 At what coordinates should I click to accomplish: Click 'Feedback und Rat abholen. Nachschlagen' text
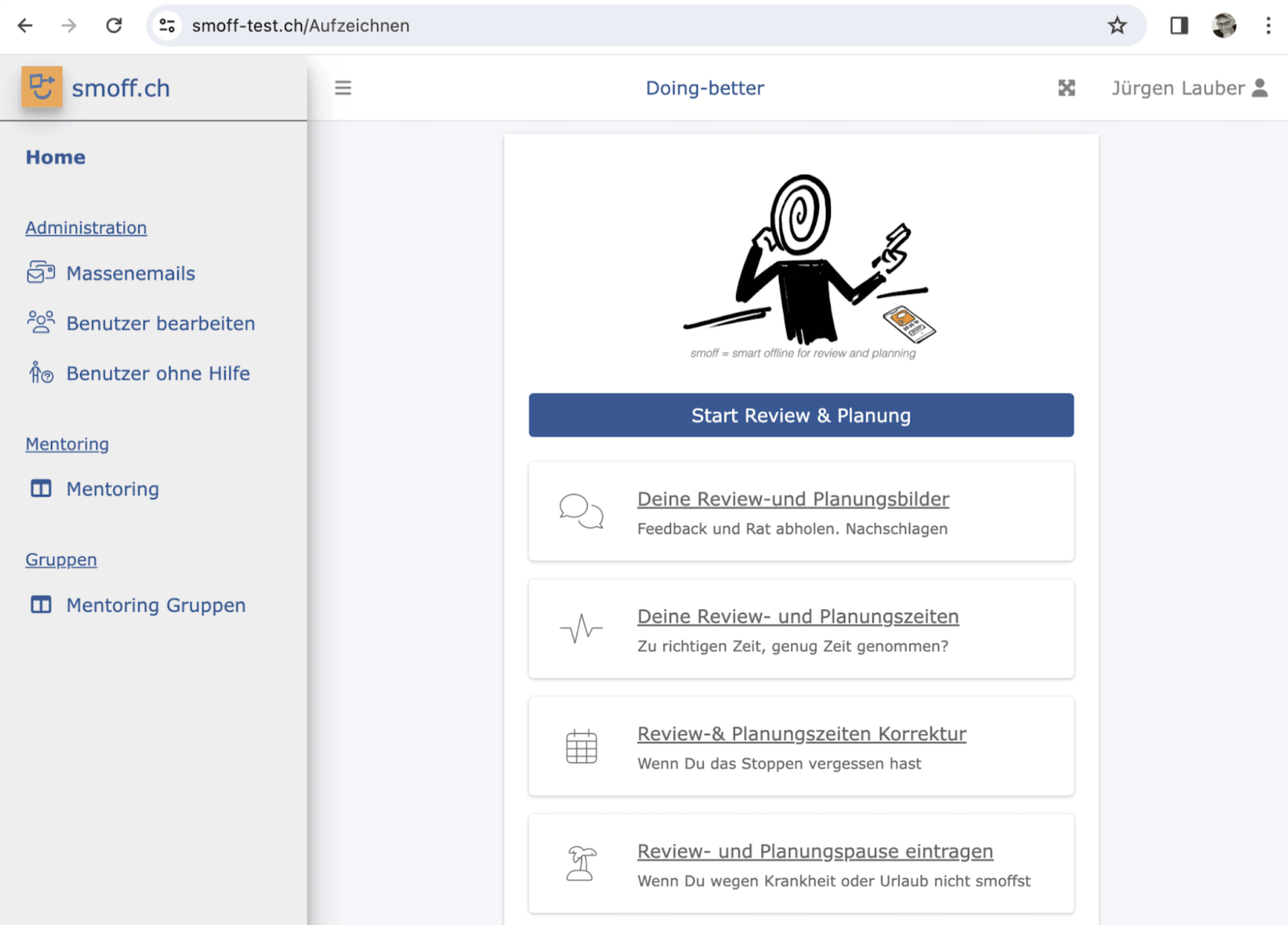[792, 529]
